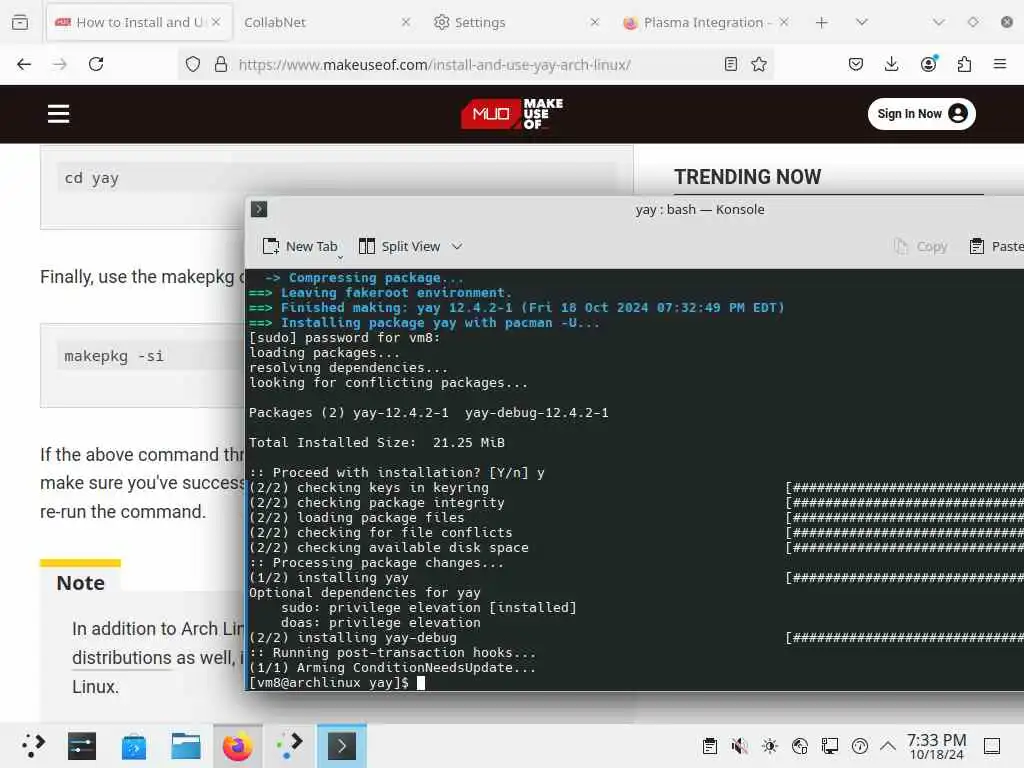This screenshot has height=768, width=1024.
Task: Open a new browser tab with plus
Action: point(822,22)
